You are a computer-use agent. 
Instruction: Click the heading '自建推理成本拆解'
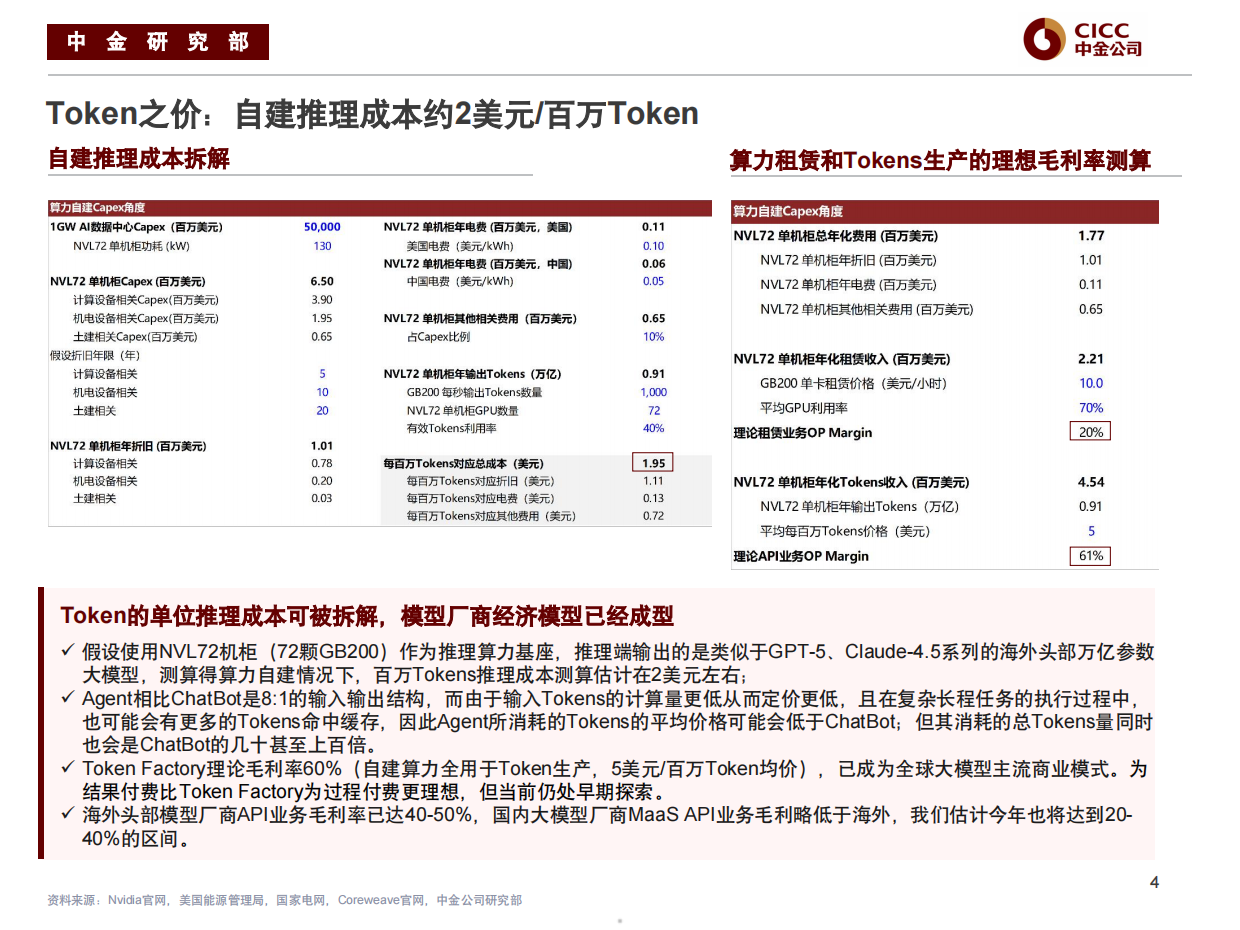[139, 158]
